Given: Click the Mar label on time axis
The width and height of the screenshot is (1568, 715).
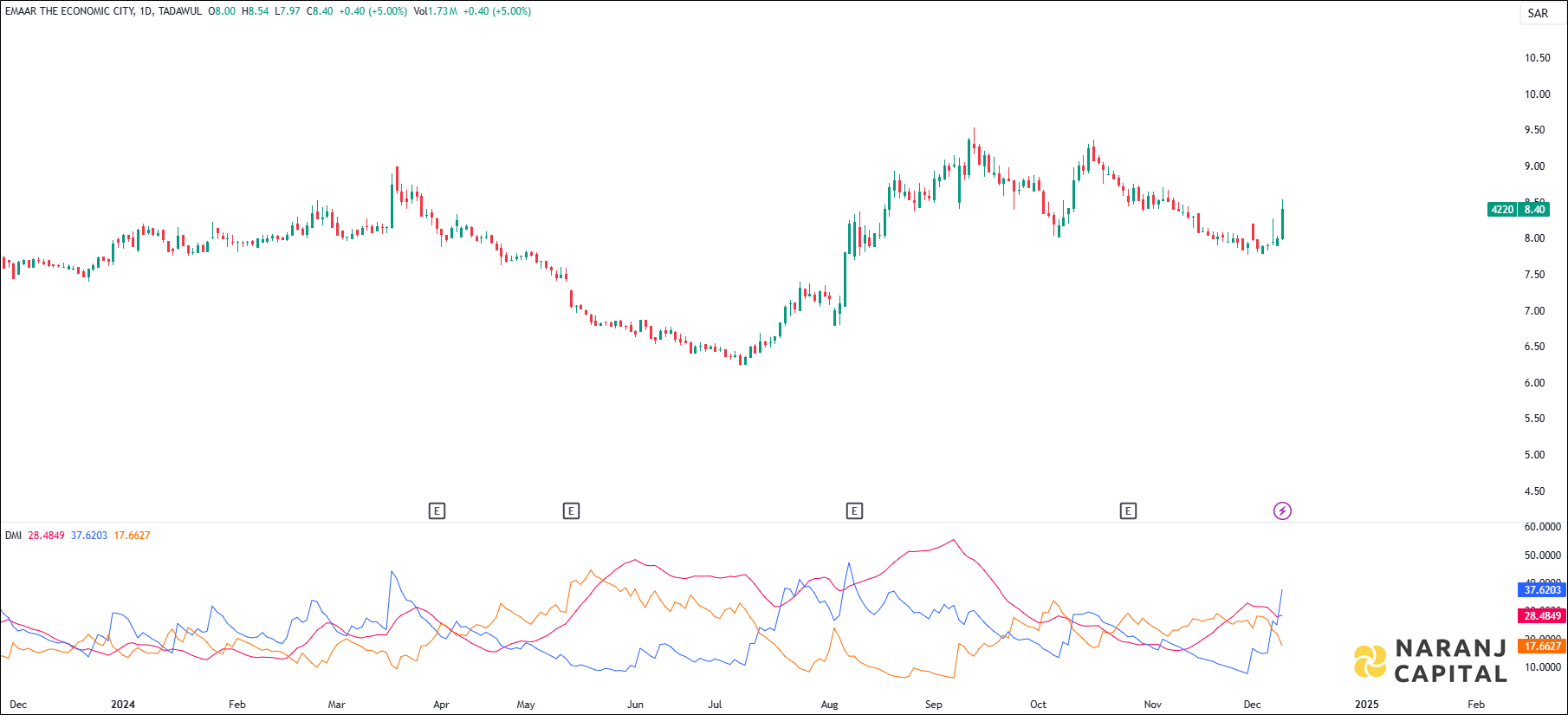Looking at the screenshot, I should (336, 705).
